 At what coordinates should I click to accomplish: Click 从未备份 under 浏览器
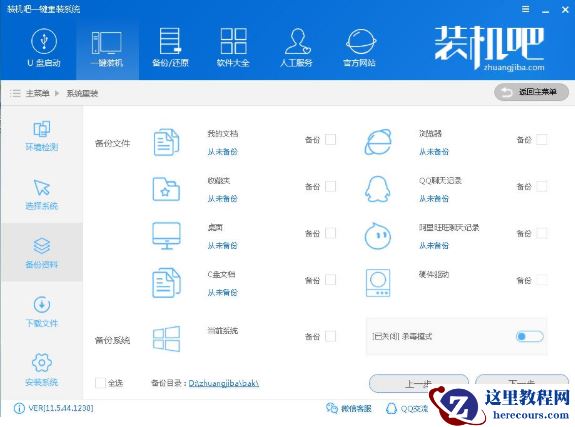point(434,152)
